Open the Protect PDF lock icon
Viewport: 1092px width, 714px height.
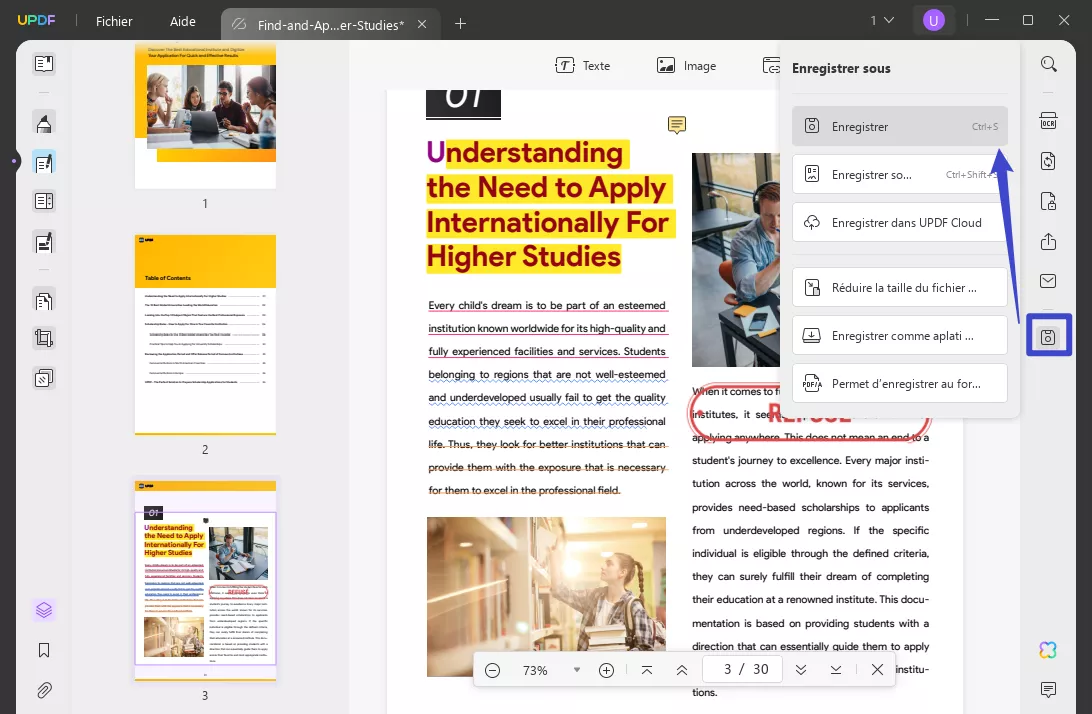point(1048,201)
